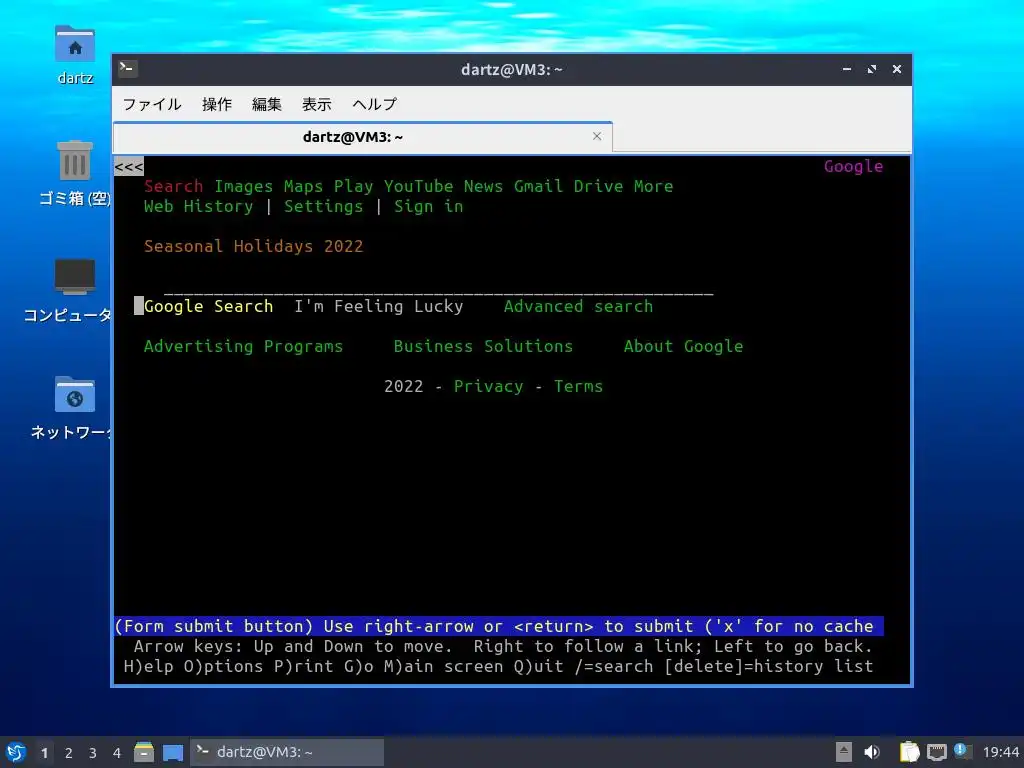Click the Privacy link

pos(488,387)
